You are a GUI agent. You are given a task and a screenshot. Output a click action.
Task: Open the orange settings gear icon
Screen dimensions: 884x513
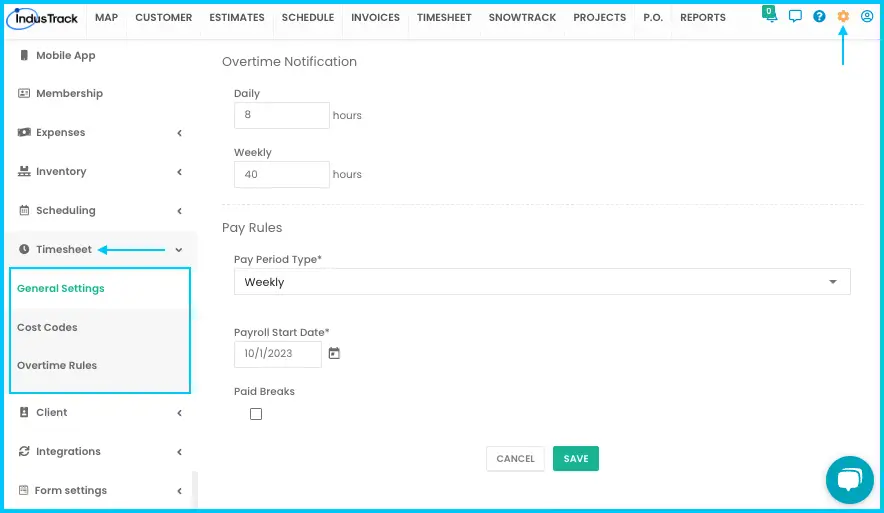(843, 16)
